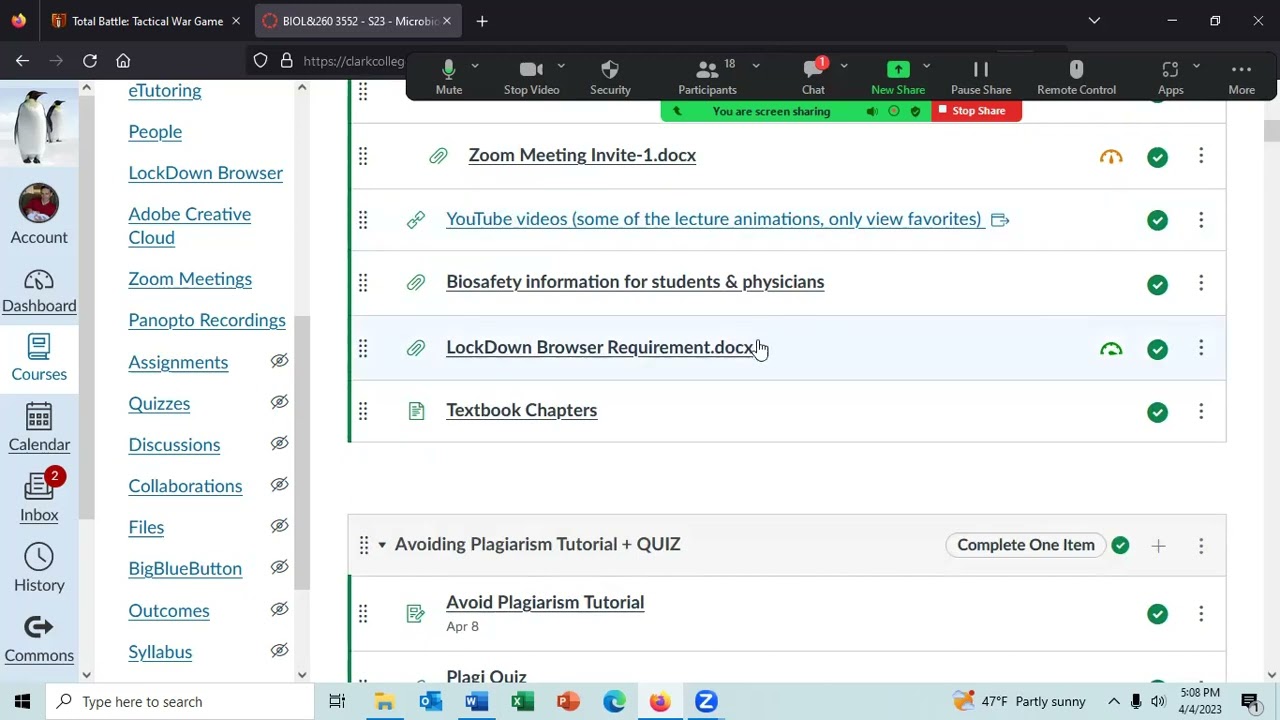1280x720 pixels.
Task: Open Zoom app from Windows taskbar
Action: point(706,702)
